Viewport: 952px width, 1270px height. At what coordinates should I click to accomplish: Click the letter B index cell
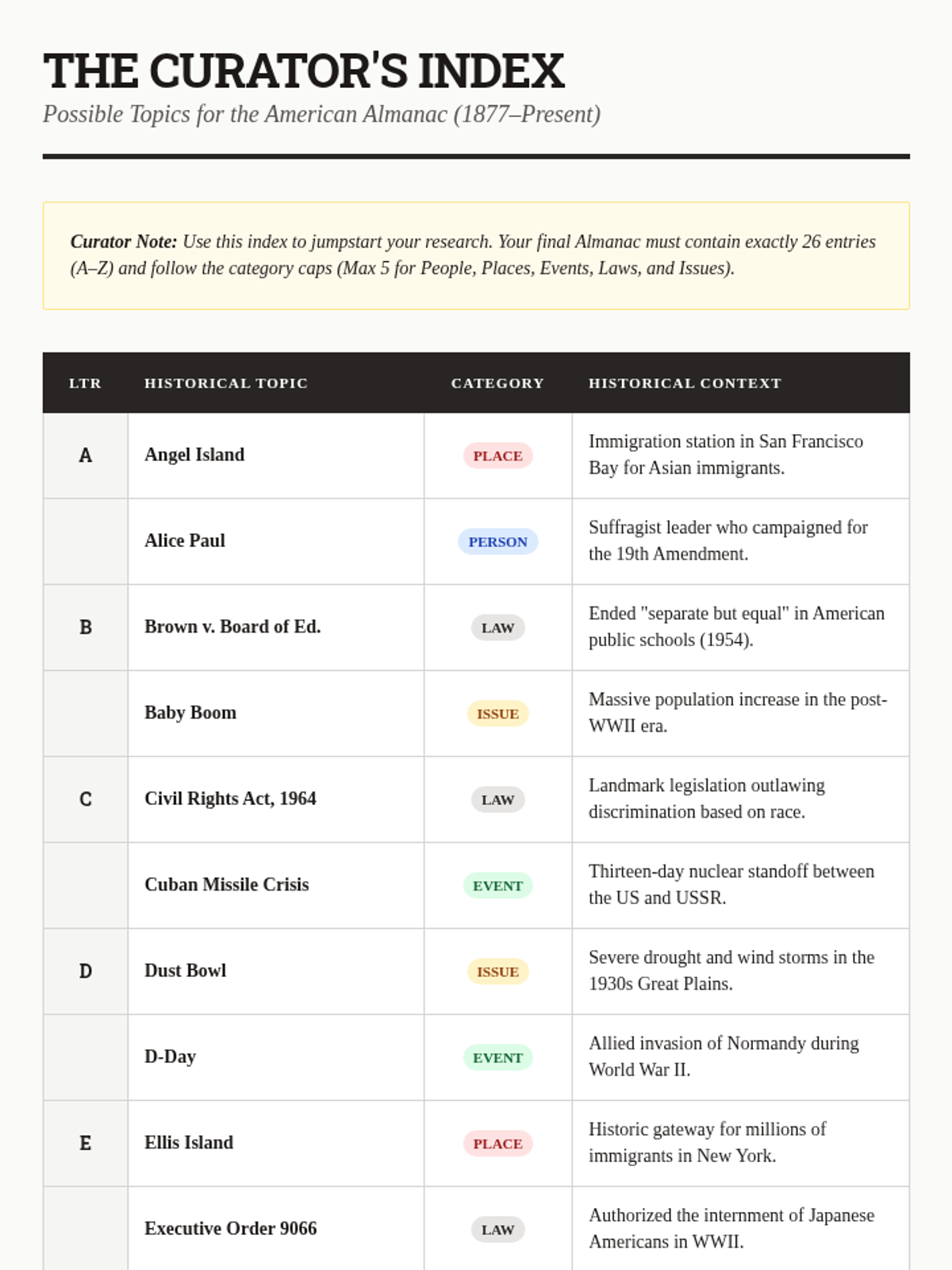pyautogui.click(x=86, y=628)
